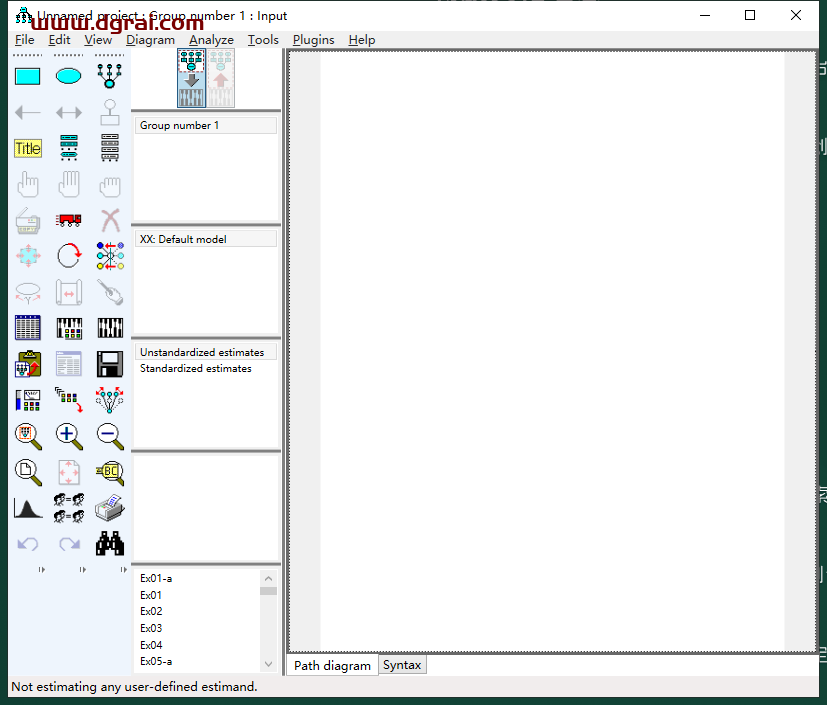Toggle view input path diagram button
Viewport: 827px width, 705px height.
(191, 78)
